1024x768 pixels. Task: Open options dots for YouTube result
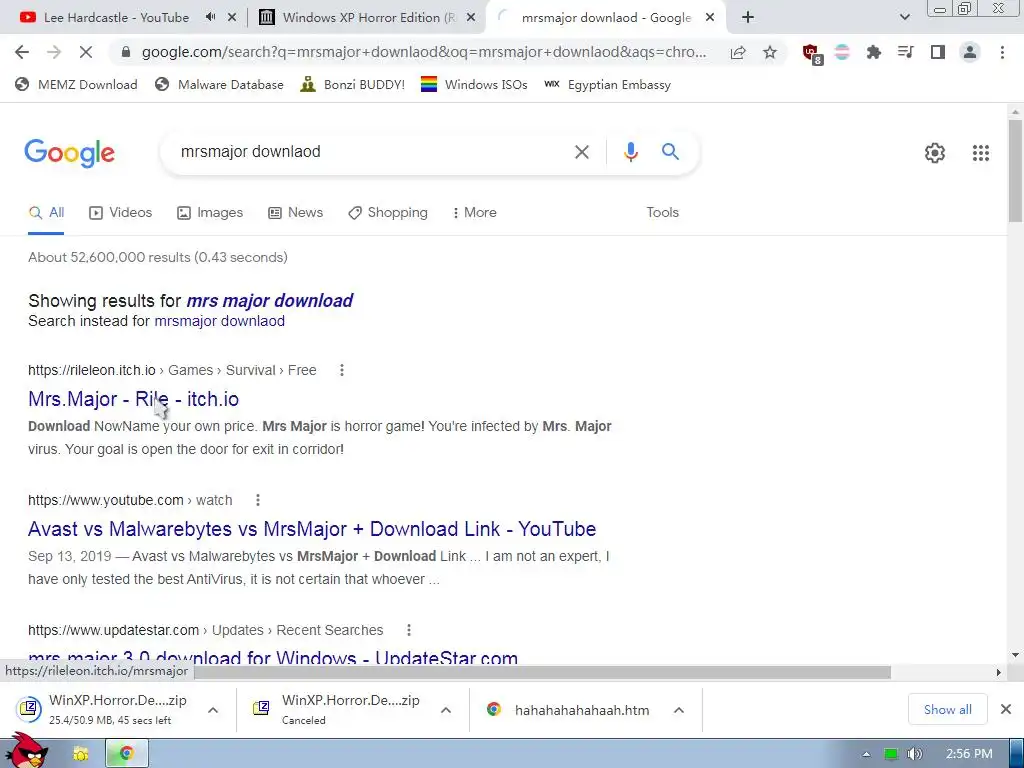pyautogui.click(x=258, y=500)
